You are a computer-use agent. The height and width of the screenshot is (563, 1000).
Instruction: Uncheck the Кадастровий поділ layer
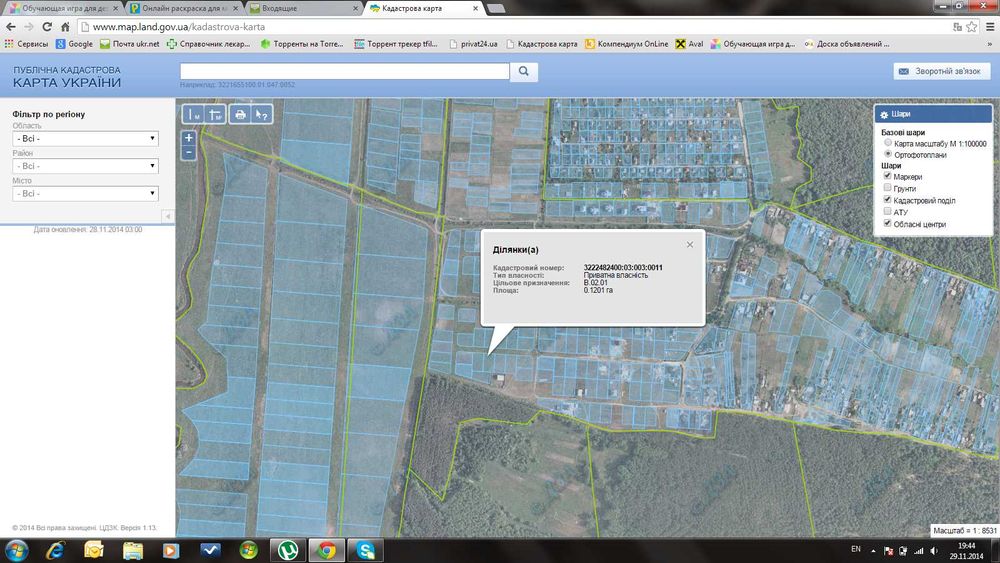pyautogui.click(x=888, y=200)
